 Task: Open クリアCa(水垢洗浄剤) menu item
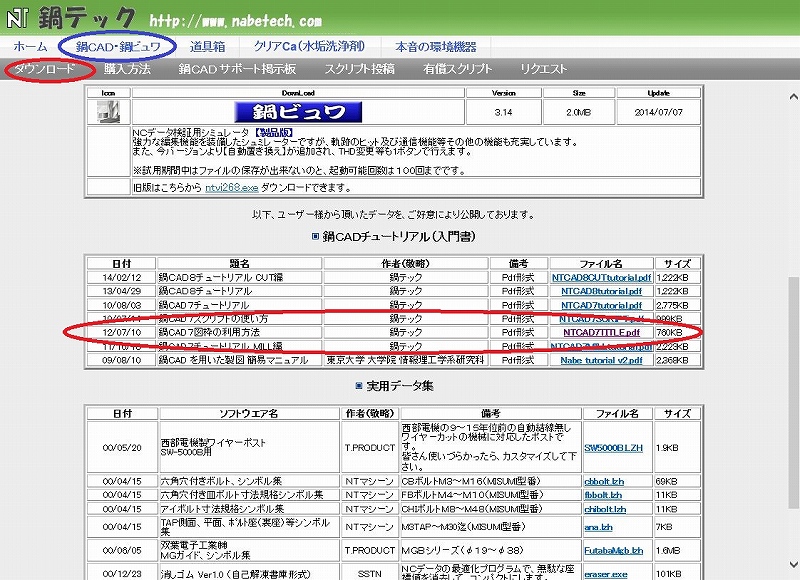(x=309, y=46)
